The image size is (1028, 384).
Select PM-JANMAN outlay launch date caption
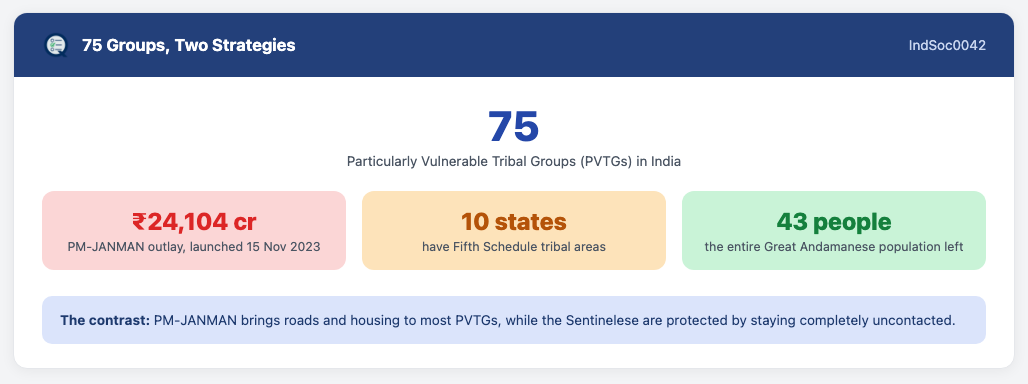pos(194,247)
